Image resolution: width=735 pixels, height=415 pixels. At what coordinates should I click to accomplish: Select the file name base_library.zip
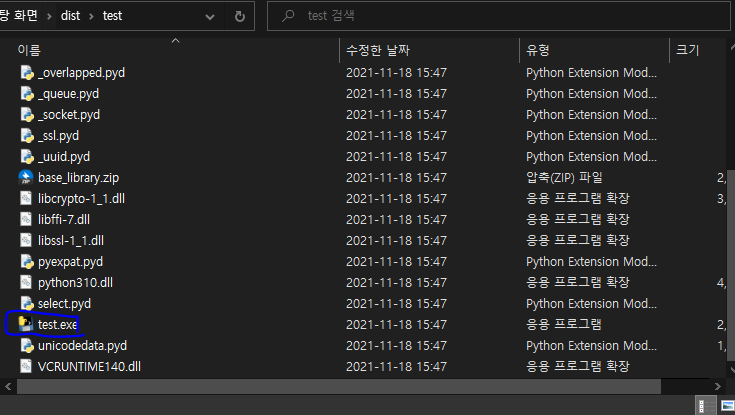coord(78,178)
